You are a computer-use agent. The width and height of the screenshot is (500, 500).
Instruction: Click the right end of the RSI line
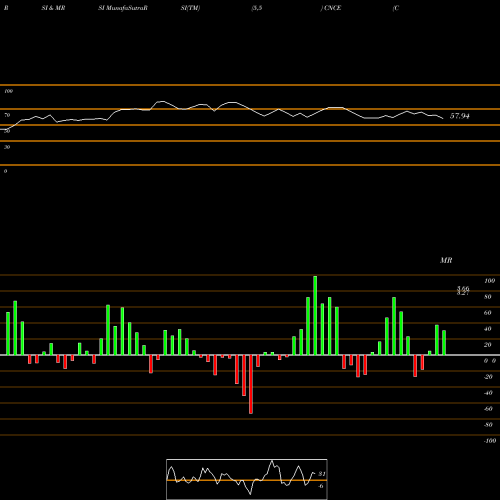coord(443,118)
